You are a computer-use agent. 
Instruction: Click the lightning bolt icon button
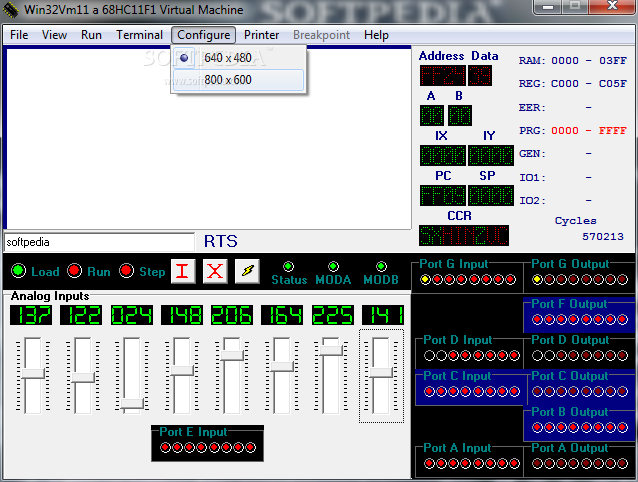247,271
